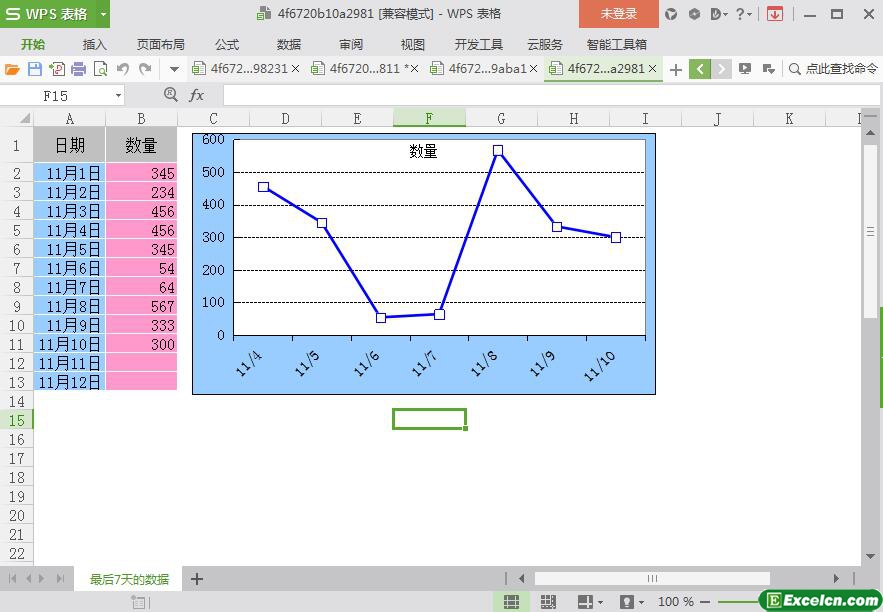Expand the WPS 表格 application menu arrow

click(x=103, y=14)
